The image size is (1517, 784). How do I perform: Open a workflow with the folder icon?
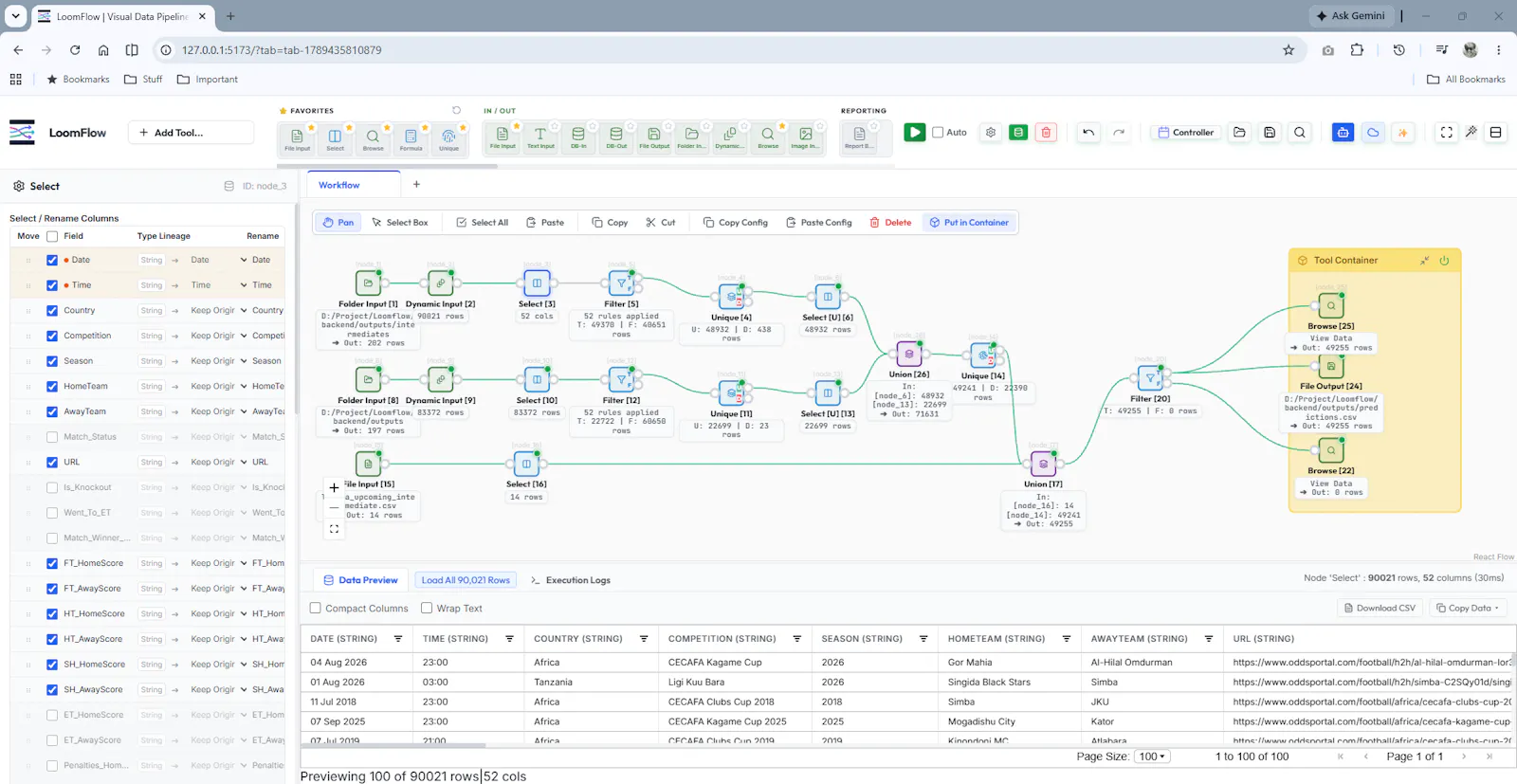tap(1239, 133)
